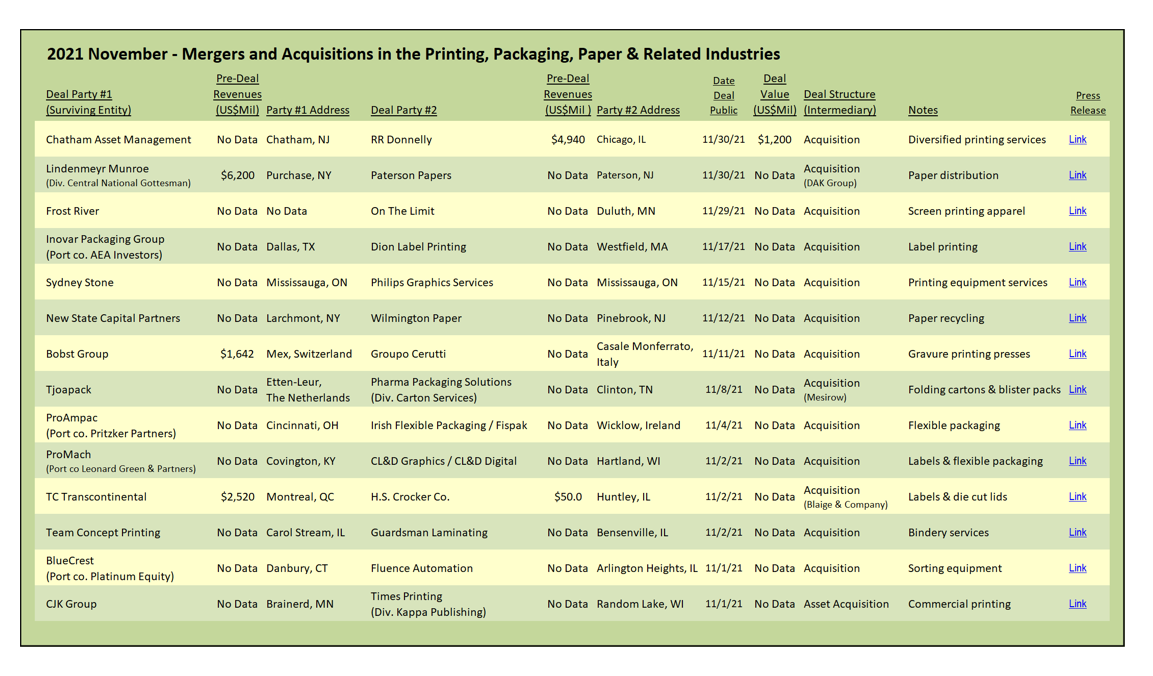
Task: Click the 'Duluth, MN' address cell
Action: tap(626, 211)
